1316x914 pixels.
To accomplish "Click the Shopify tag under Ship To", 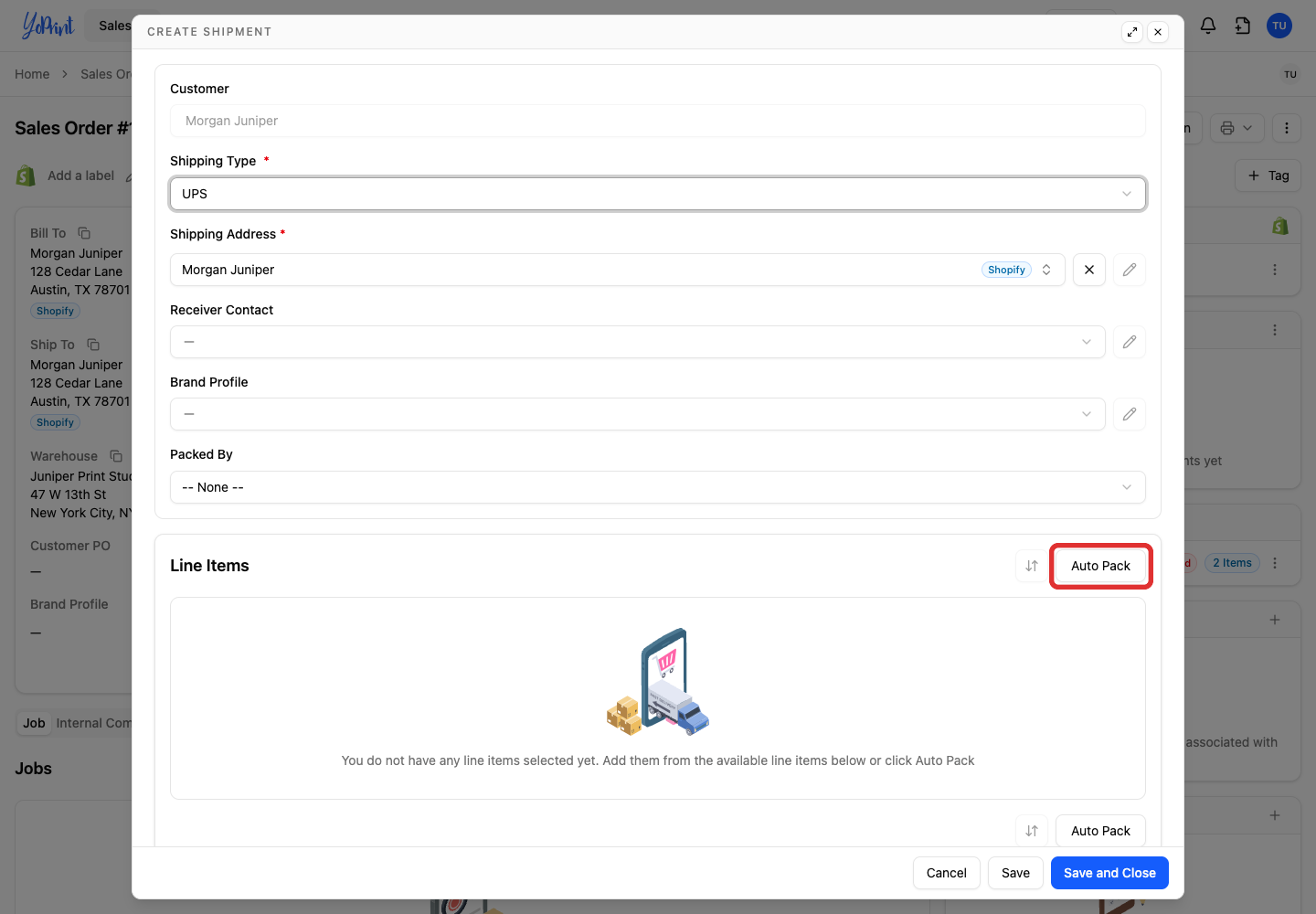I will coord(55,422).
